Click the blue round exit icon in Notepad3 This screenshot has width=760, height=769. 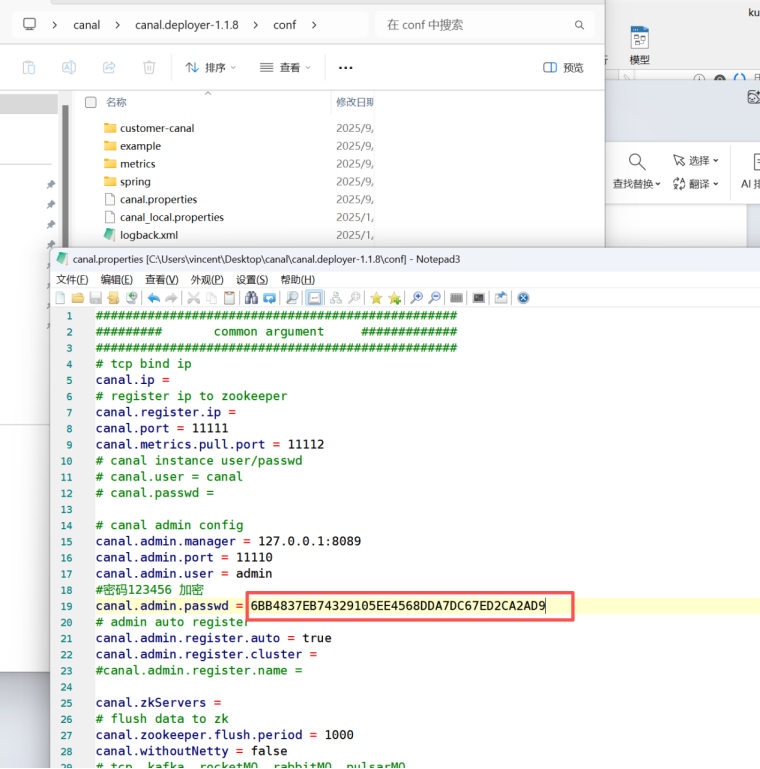pos(523,298)
